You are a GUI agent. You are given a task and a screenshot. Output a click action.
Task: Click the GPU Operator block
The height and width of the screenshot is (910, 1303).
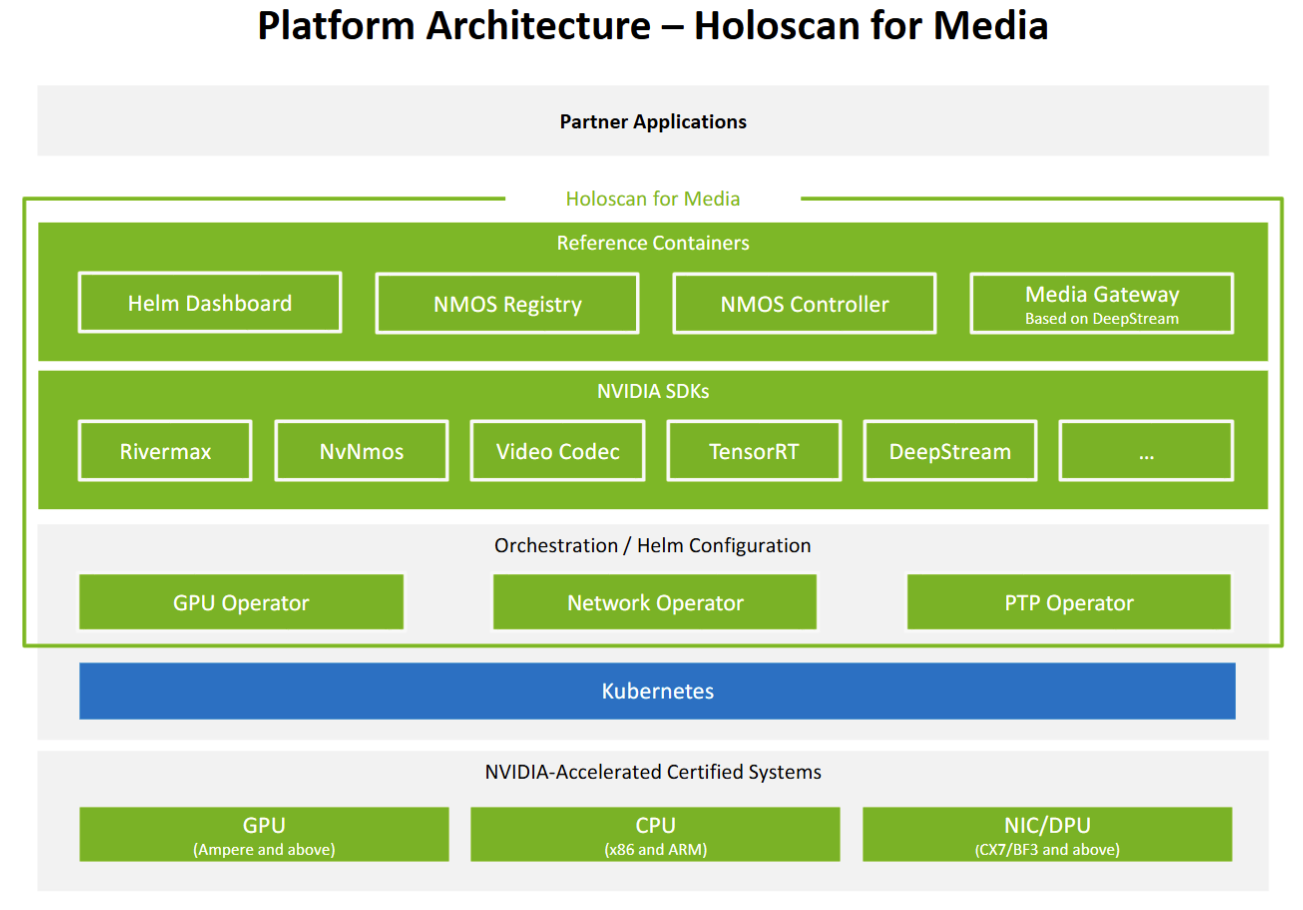241,603
